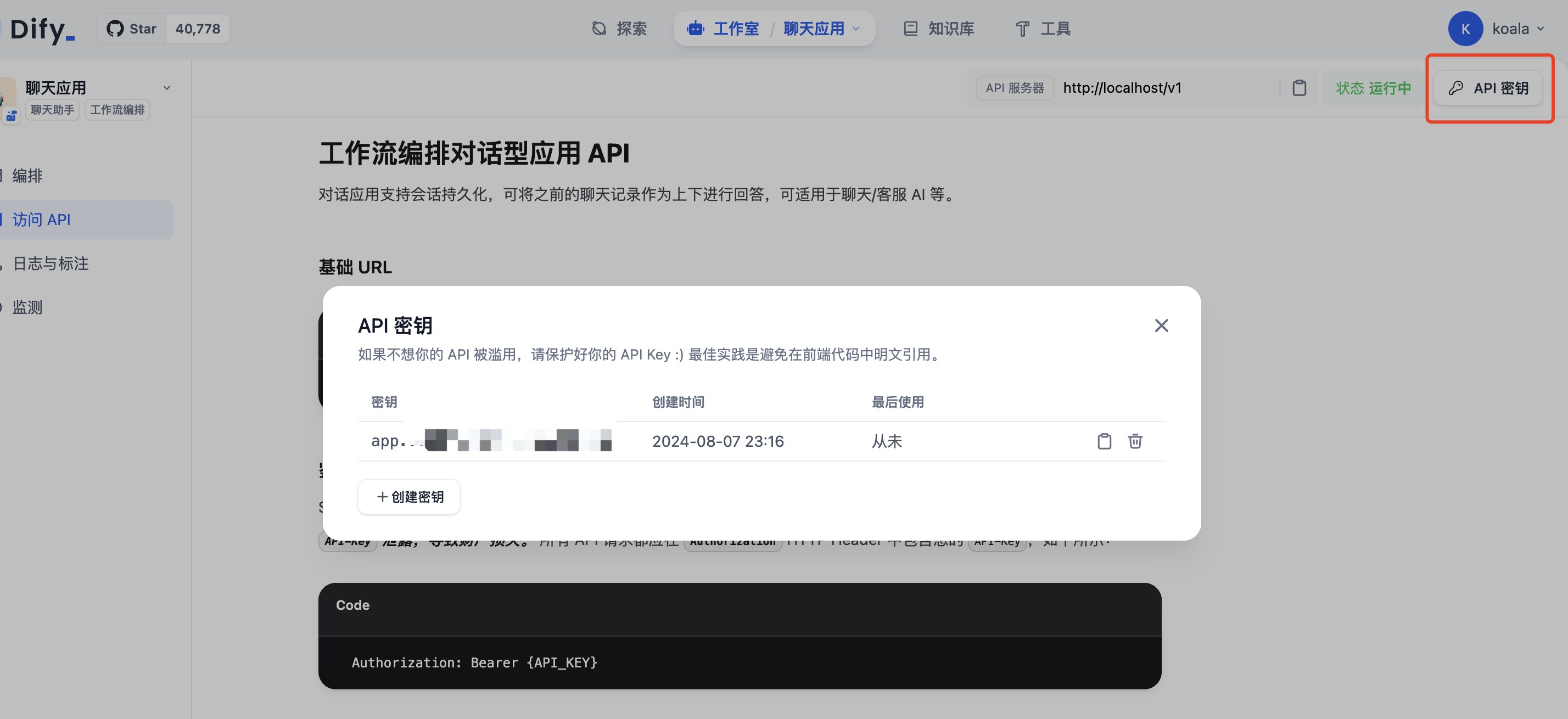
Task: Open the GitHub Star link
Action: pos(131,29)
